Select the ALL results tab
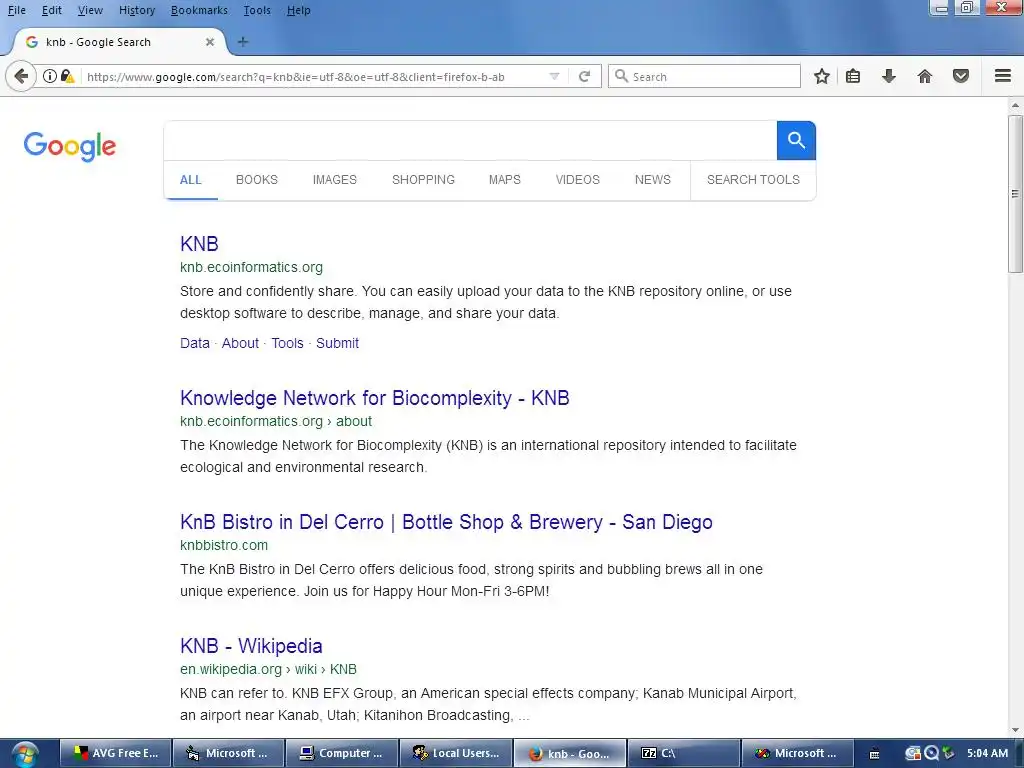Screen dimensions: 1024x768 (x=191, y=180)
